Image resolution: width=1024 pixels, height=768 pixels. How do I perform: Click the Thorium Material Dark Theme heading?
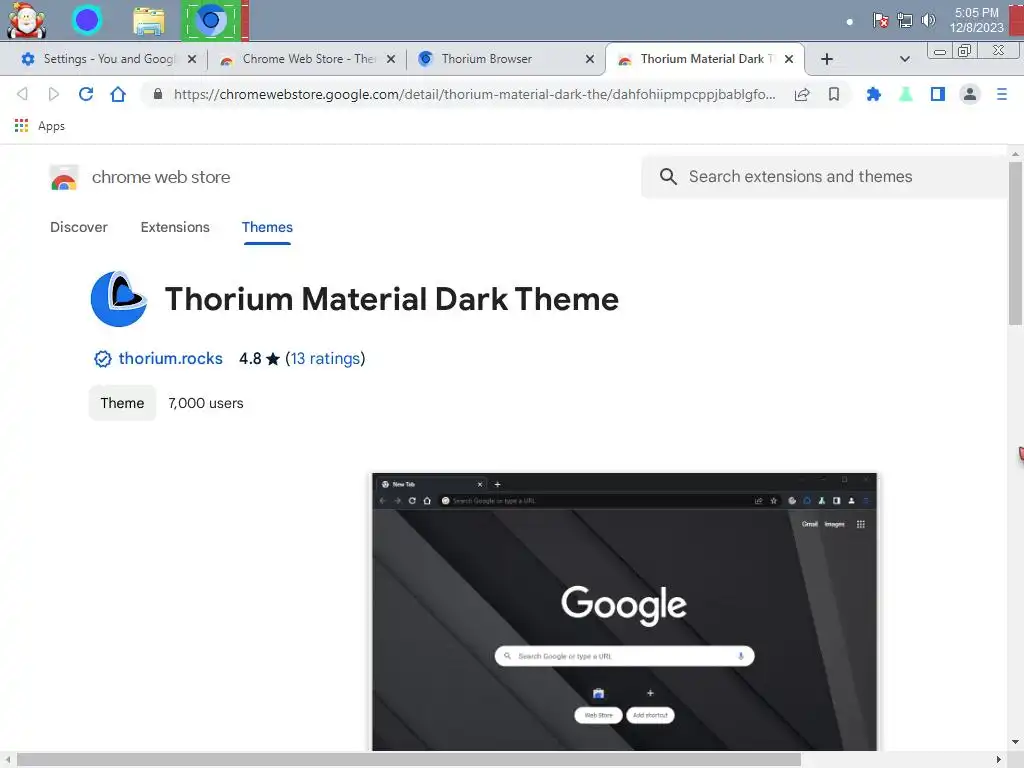392,299
